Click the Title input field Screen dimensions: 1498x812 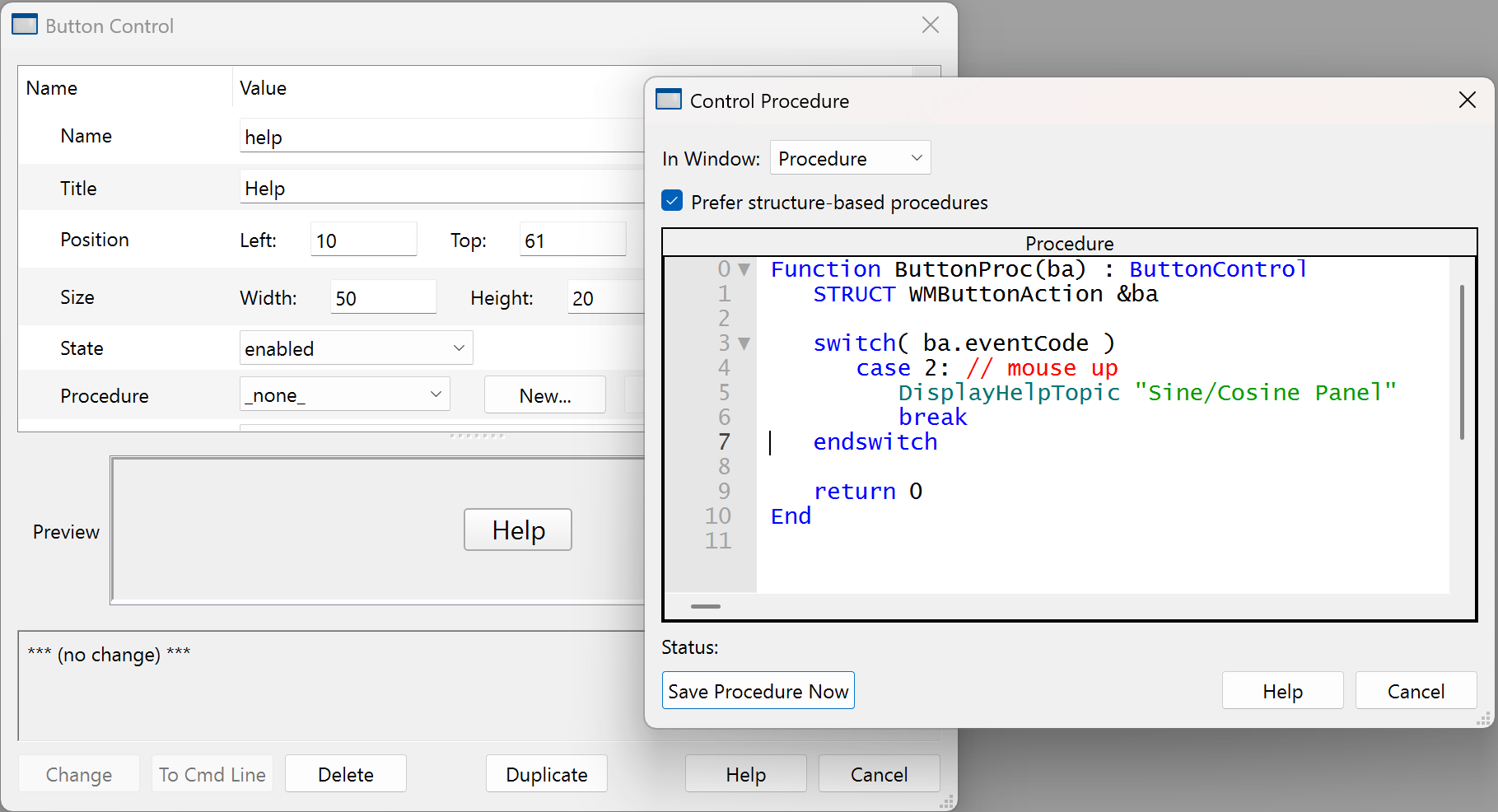click(x=441, y=188)
